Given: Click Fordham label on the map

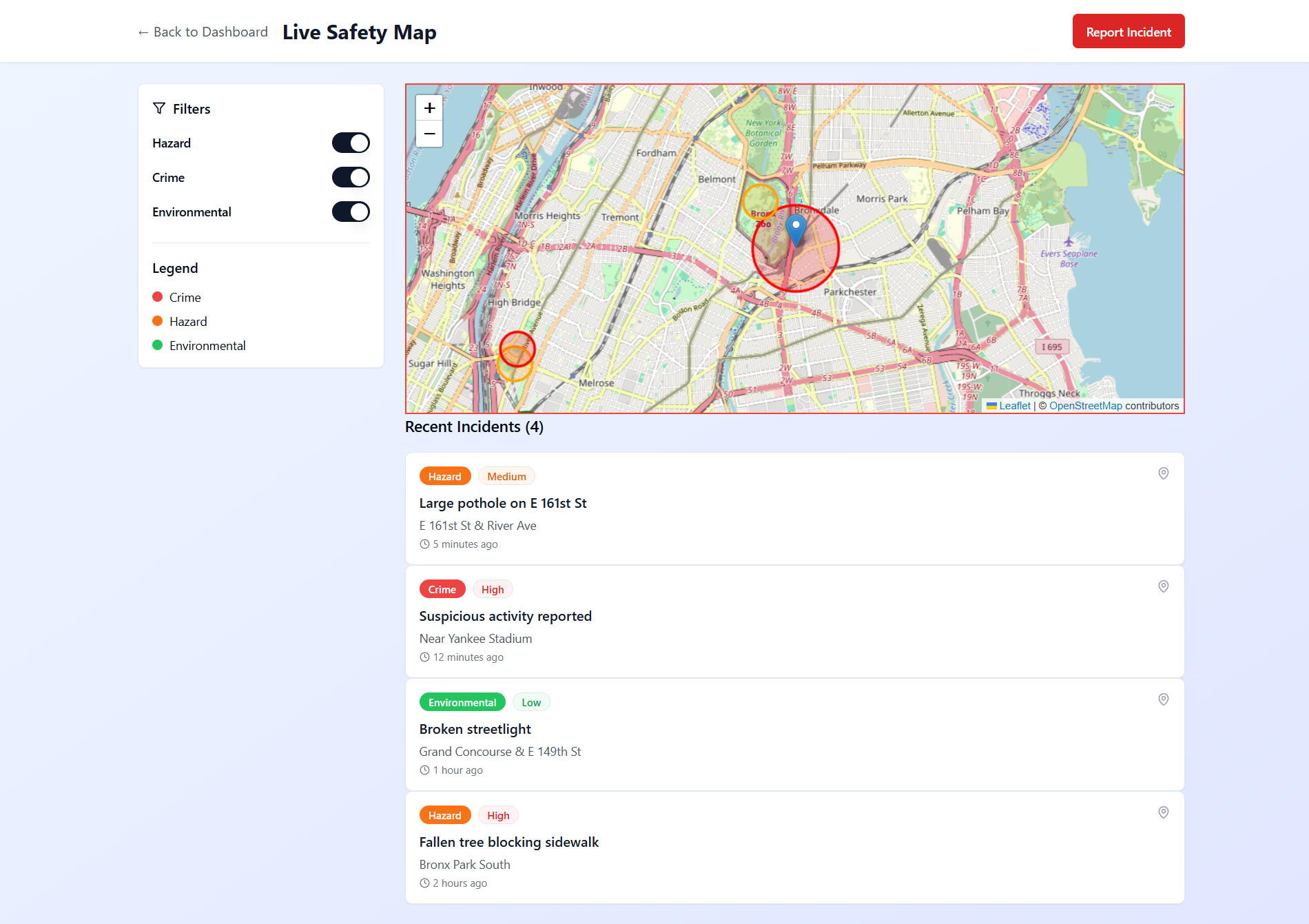Looking at the screenshot, I should 656,153.
